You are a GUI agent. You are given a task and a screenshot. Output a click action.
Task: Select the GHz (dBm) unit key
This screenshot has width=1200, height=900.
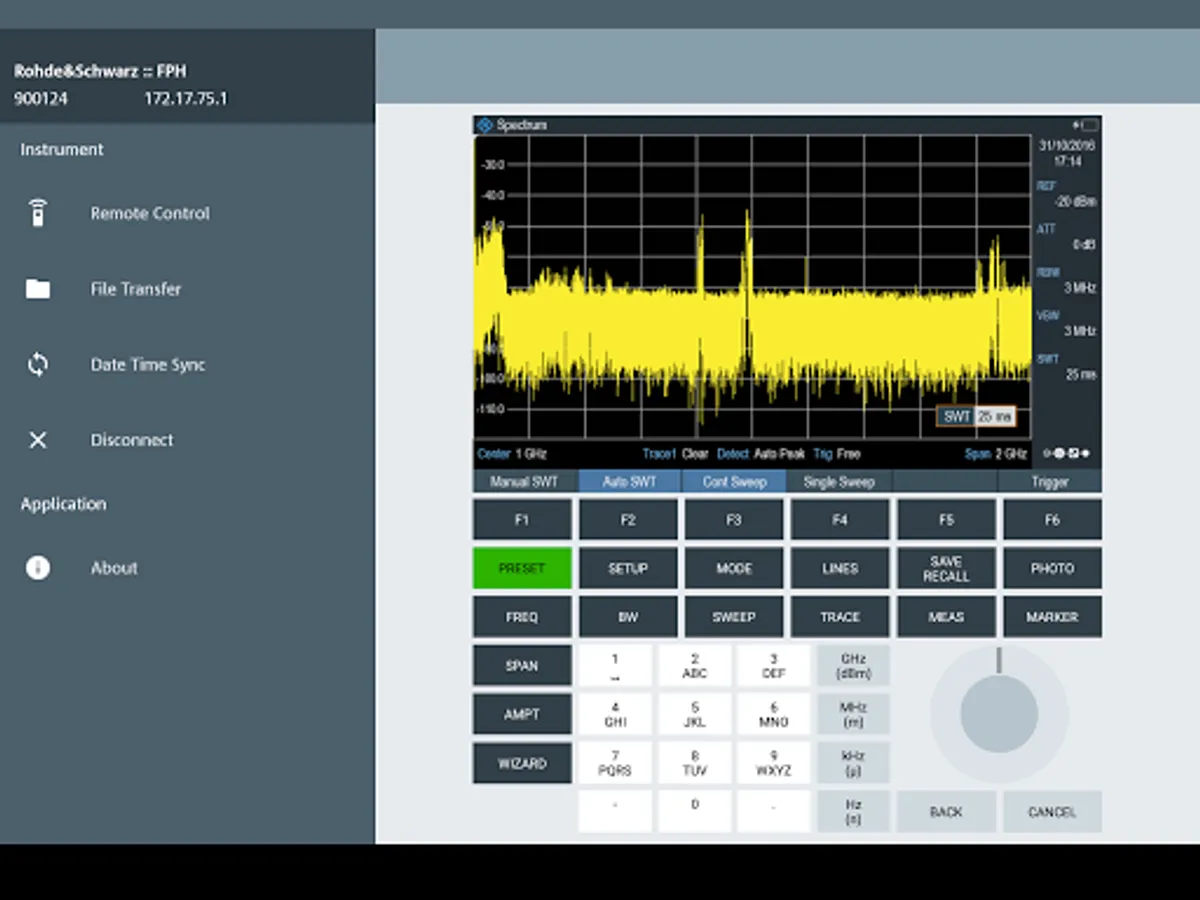point(853,666)
